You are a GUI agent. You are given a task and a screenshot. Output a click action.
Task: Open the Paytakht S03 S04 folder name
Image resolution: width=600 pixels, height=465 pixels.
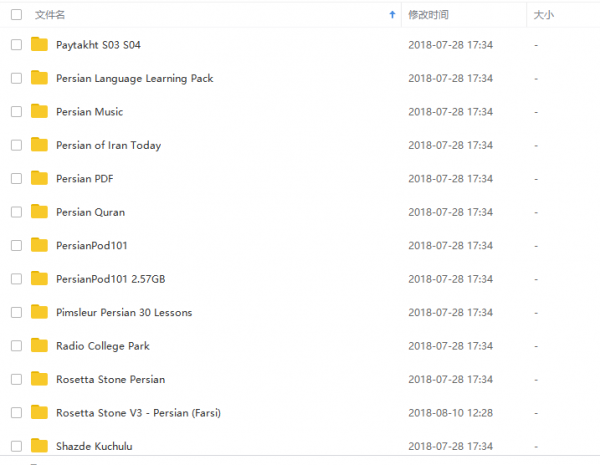98,45
